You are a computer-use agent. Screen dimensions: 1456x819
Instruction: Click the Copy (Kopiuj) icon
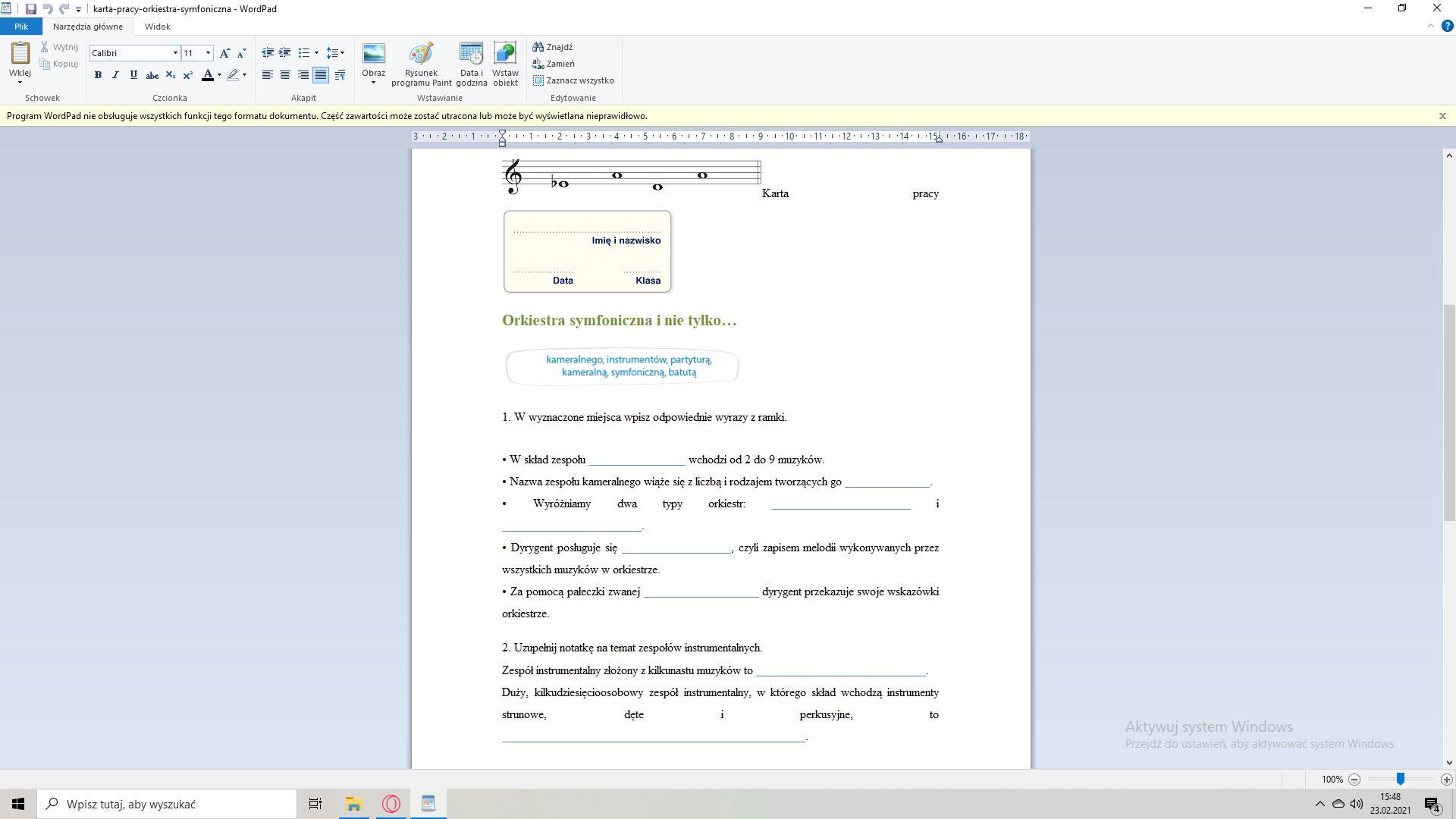[x=45, y=64]
